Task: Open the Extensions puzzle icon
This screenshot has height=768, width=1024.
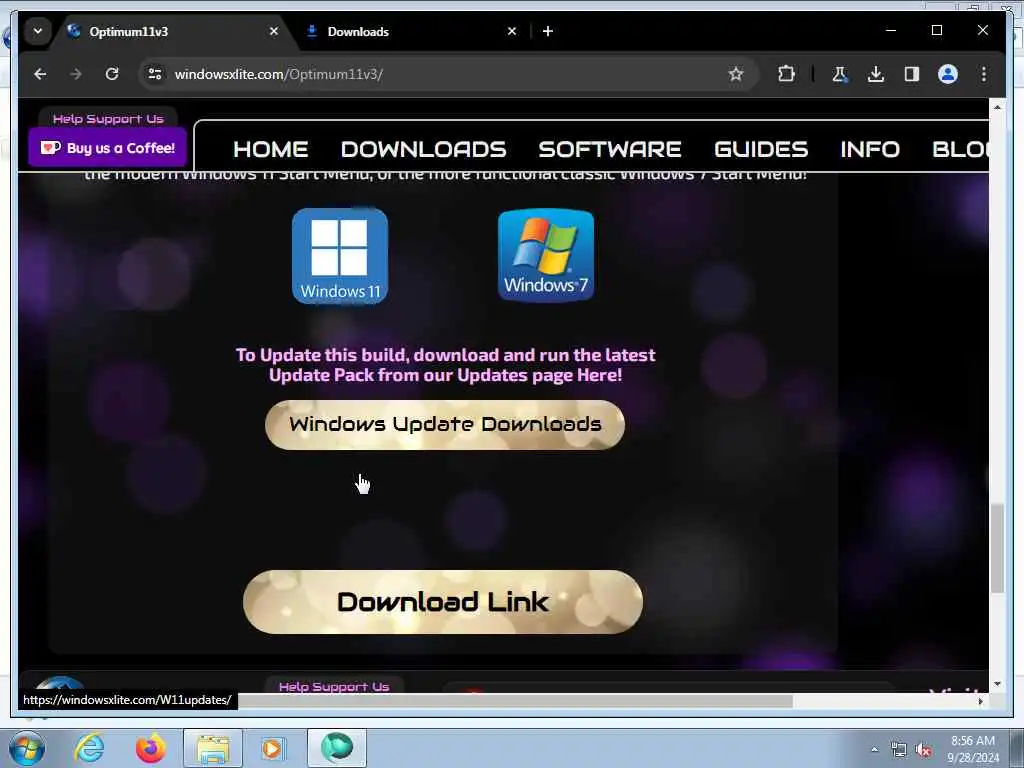Action: point(786,74)
